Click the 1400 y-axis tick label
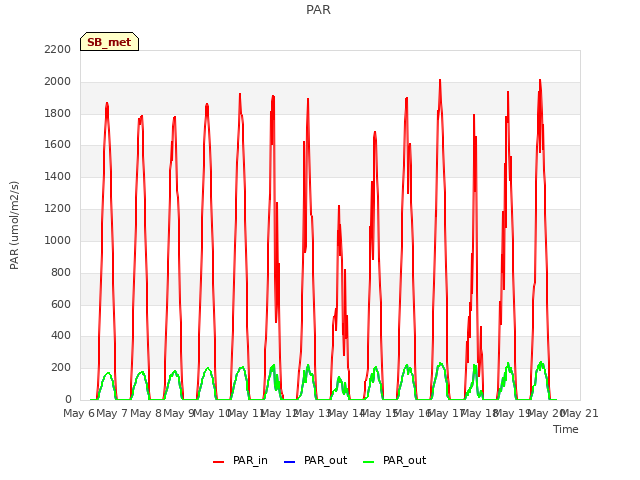640x480 pixels. click(x=58, y=176)
